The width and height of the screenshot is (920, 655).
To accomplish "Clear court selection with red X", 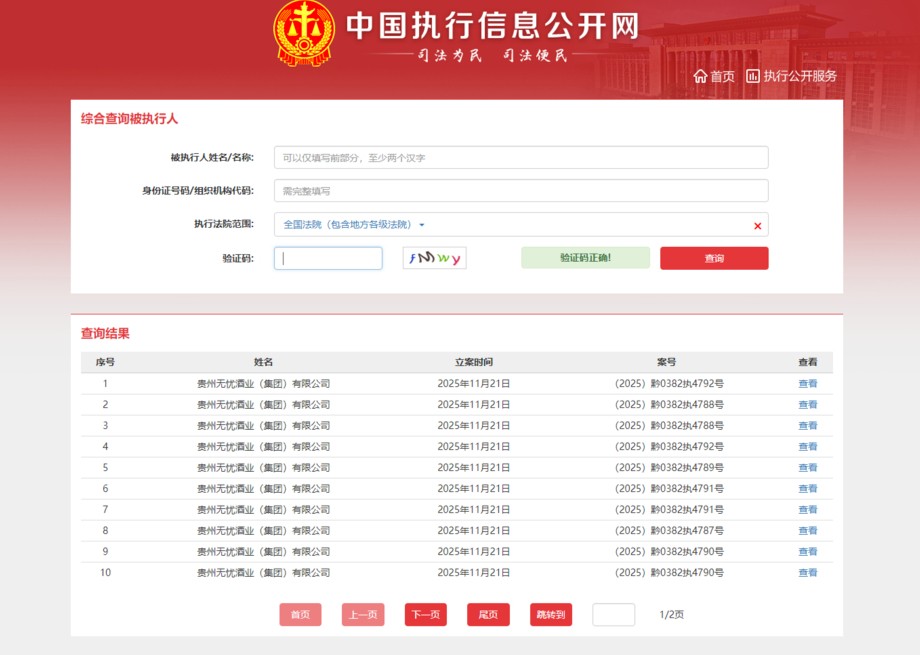I will tap(757, 226).
